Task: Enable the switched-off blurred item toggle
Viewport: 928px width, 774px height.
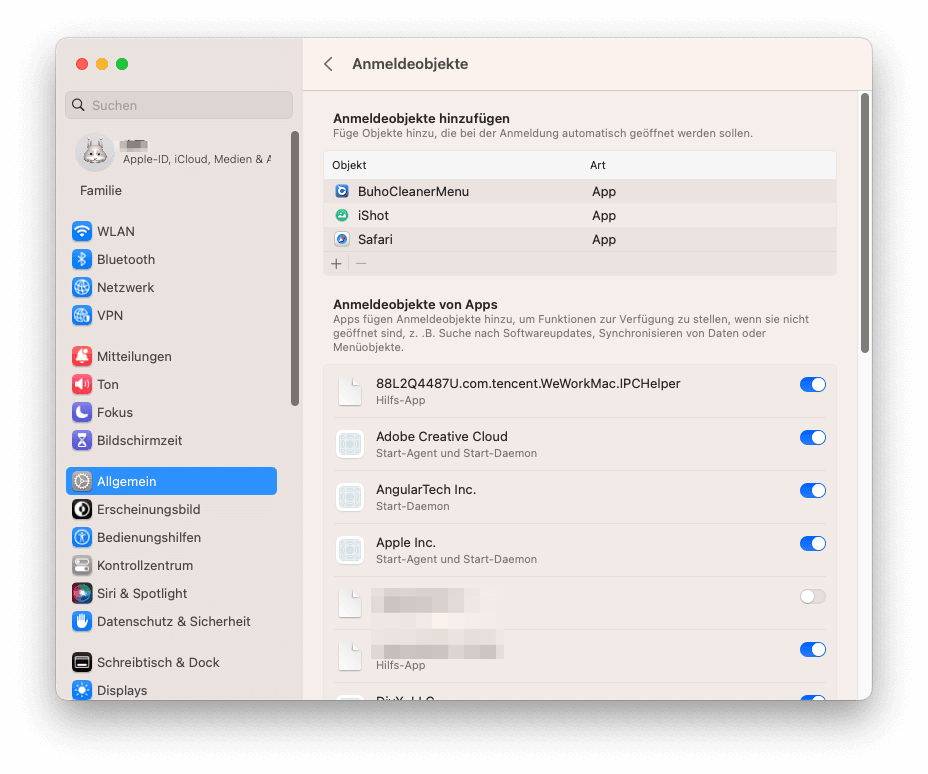Action: (813, 596)
